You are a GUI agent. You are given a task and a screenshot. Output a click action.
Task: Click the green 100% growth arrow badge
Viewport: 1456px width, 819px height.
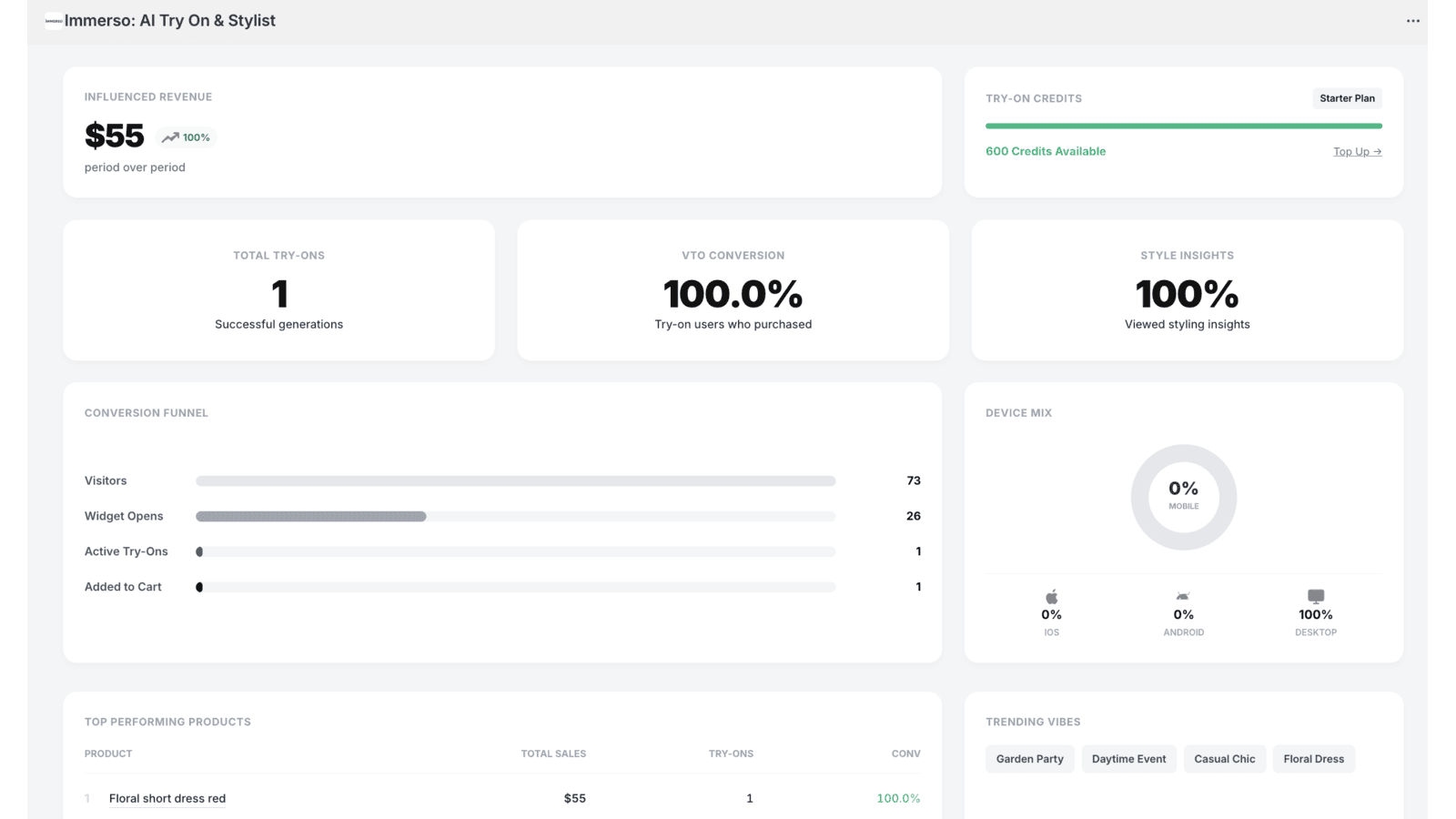(185, 136)
